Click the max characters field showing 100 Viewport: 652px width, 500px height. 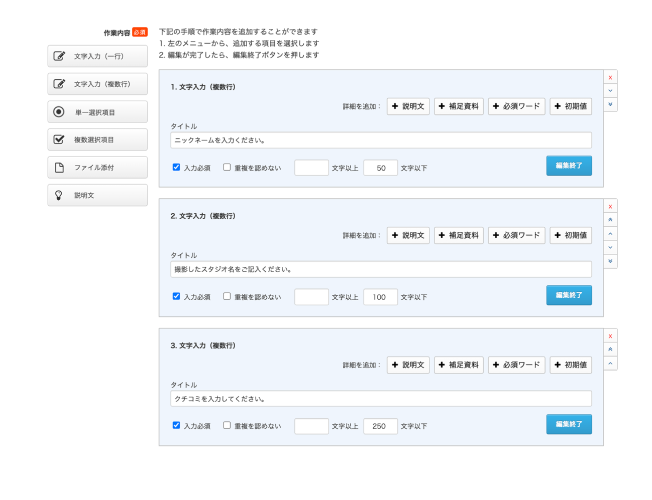click(x=380, y=297)
